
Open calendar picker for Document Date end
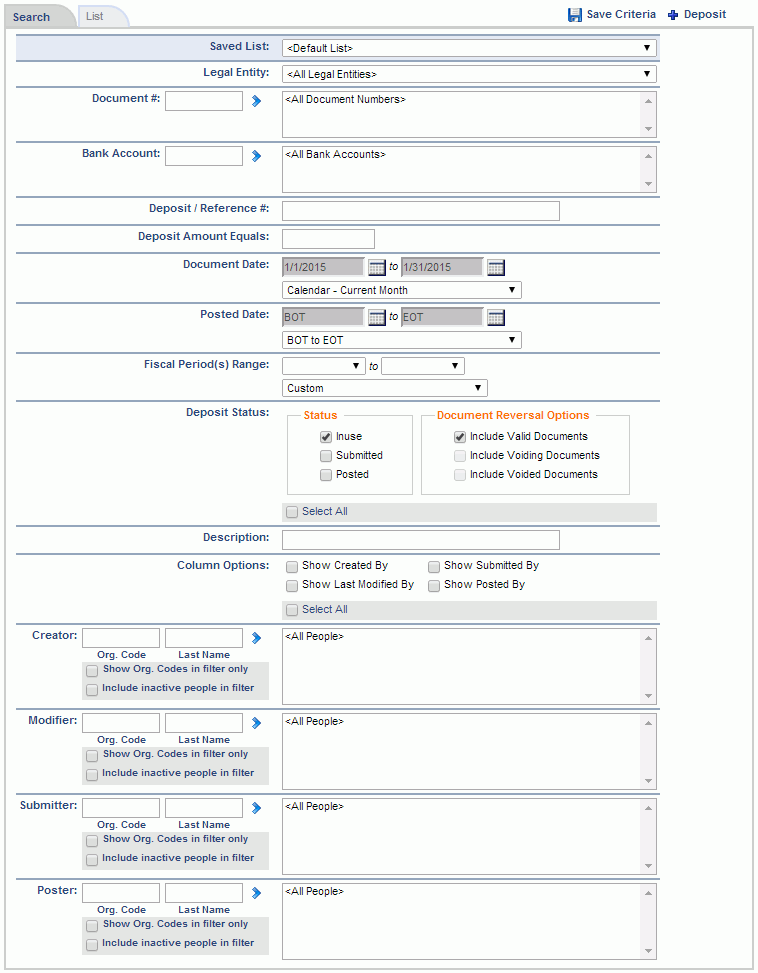(x=495, y=267)
